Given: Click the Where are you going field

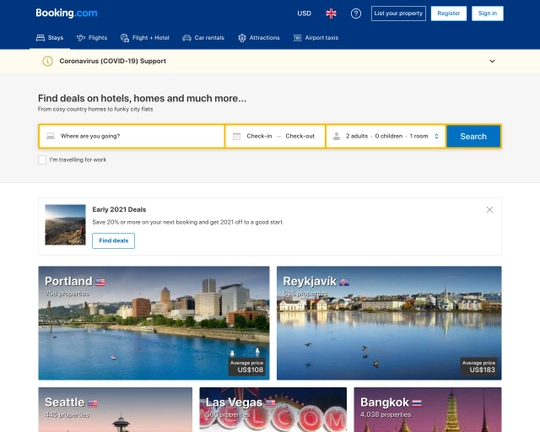Looking at the screenshot, I should pos(132,136).
